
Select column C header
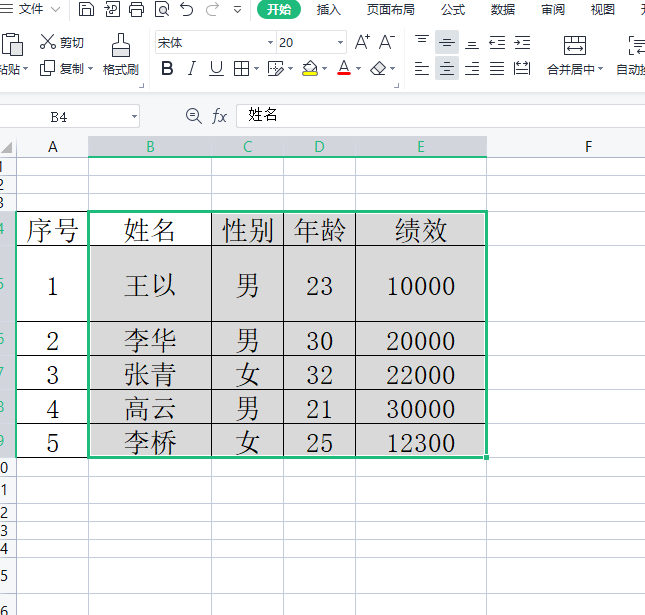pyautogui.click(x=247, y=147)
